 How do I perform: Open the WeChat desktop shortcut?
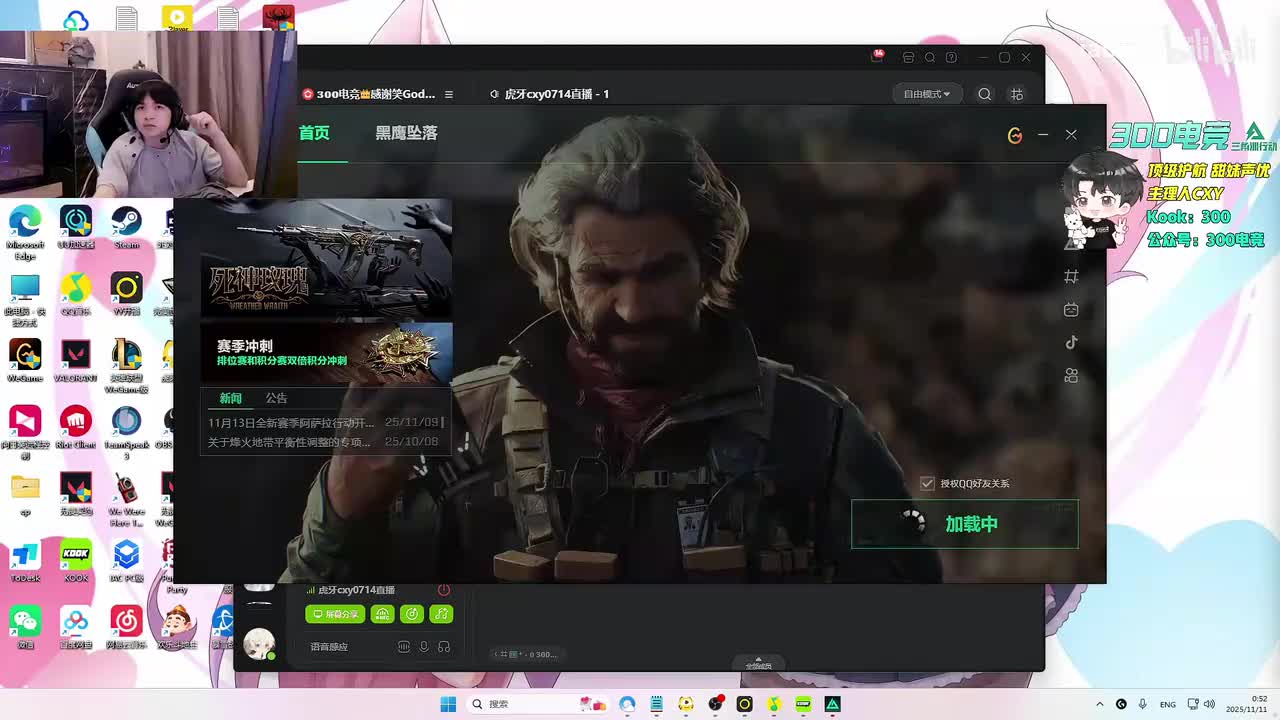click(25, 628)
